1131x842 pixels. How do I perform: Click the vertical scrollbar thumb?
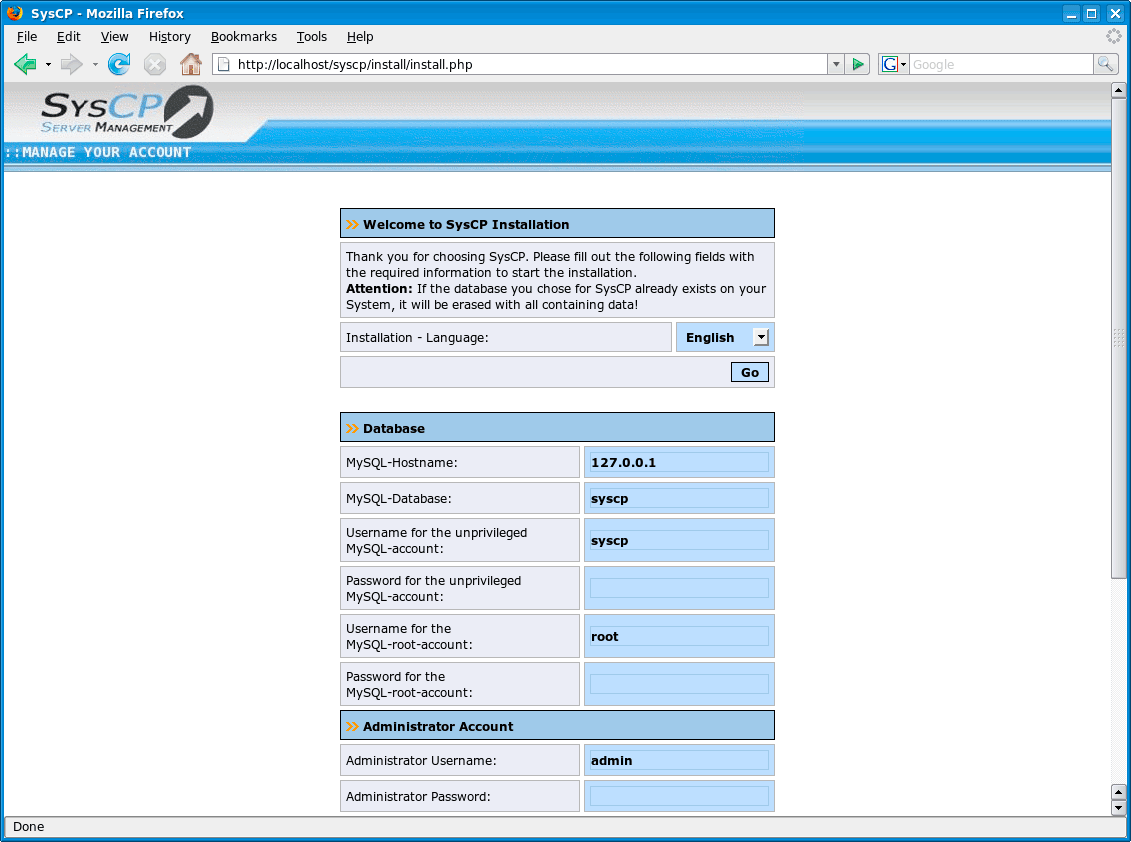[x=1118, y=338]
